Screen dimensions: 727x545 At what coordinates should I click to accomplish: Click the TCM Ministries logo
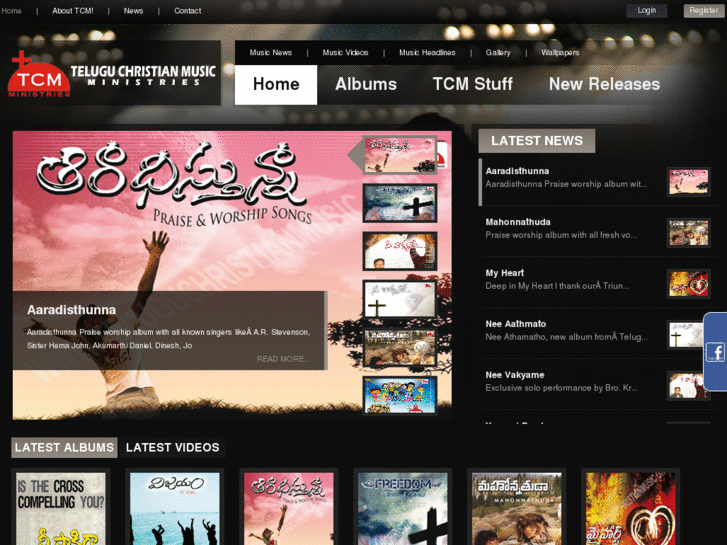coord(112,73)
